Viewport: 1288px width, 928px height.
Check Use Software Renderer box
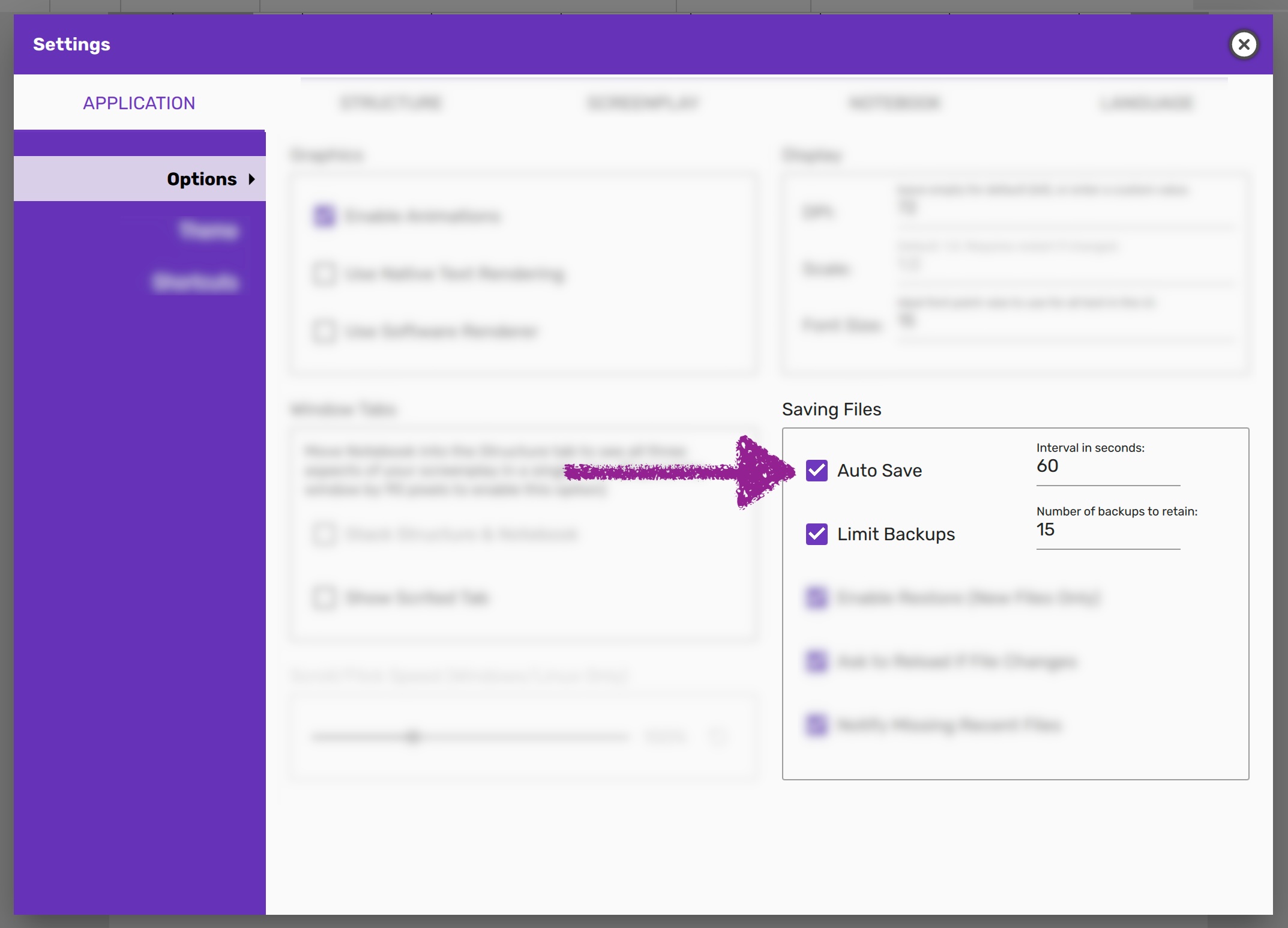(x=324, y=331)
